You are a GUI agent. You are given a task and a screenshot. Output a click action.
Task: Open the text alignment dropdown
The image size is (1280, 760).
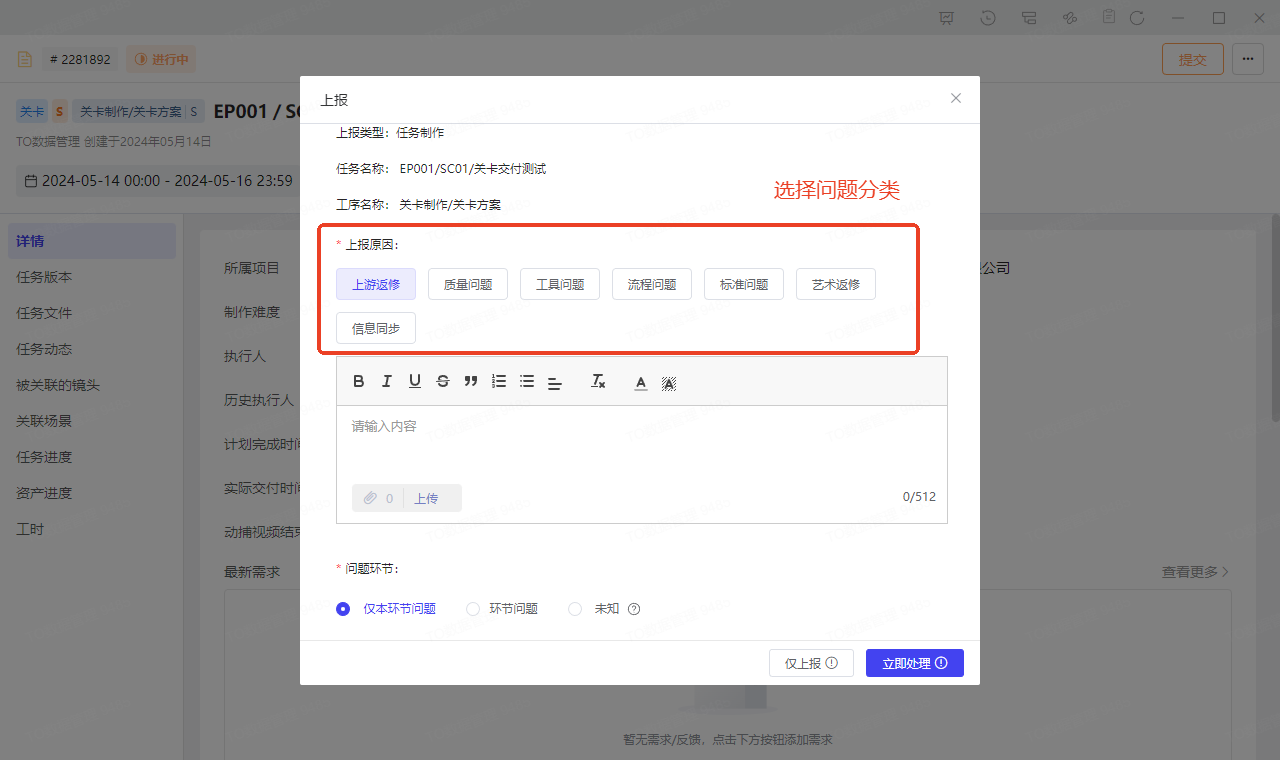coord(555,382)
